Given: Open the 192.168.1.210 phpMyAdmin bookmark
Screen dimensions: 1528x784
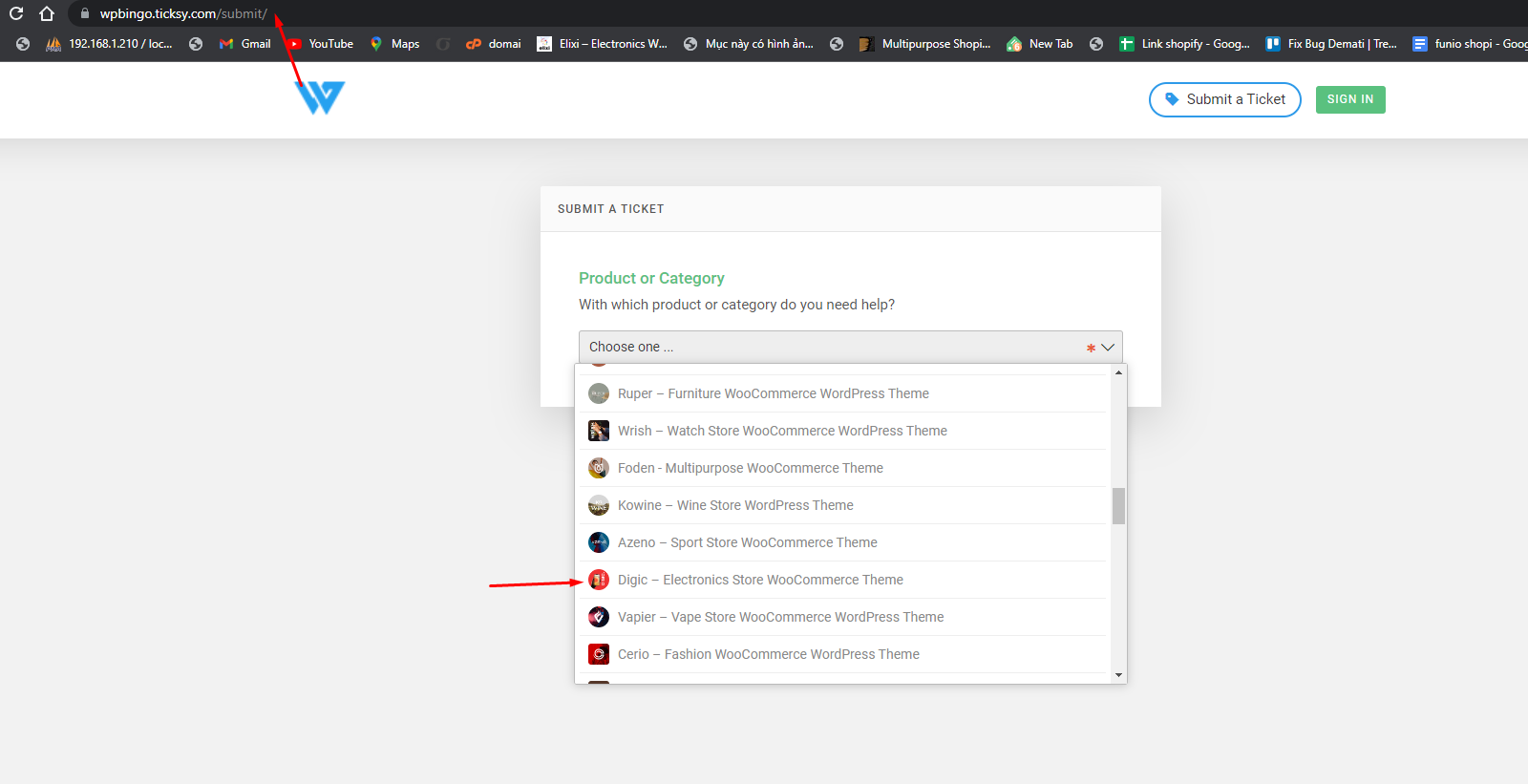Looking at the screenshot, I should point(110,44).
